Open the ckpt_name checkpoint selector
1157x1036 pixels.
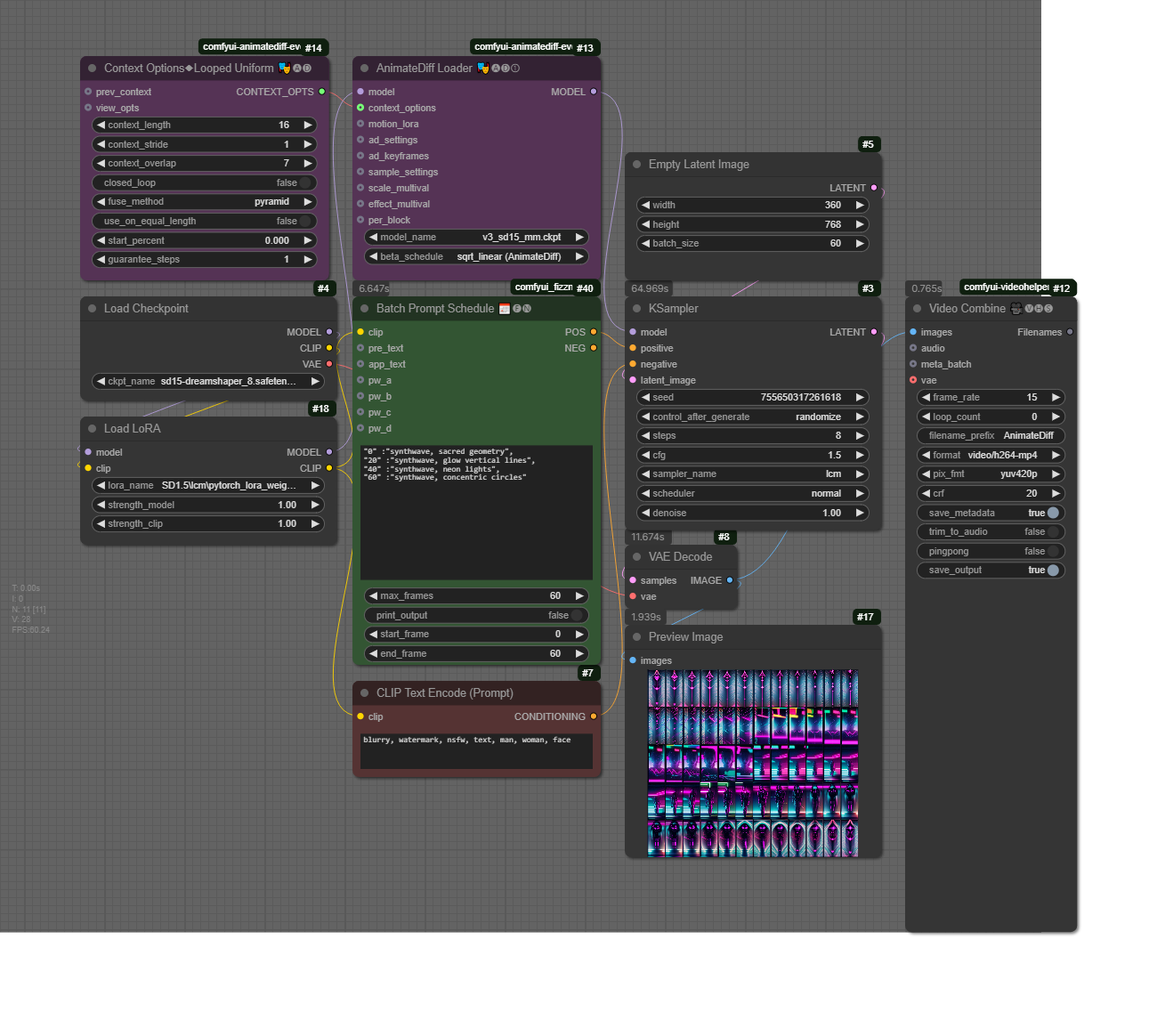[x=208, y=382]
